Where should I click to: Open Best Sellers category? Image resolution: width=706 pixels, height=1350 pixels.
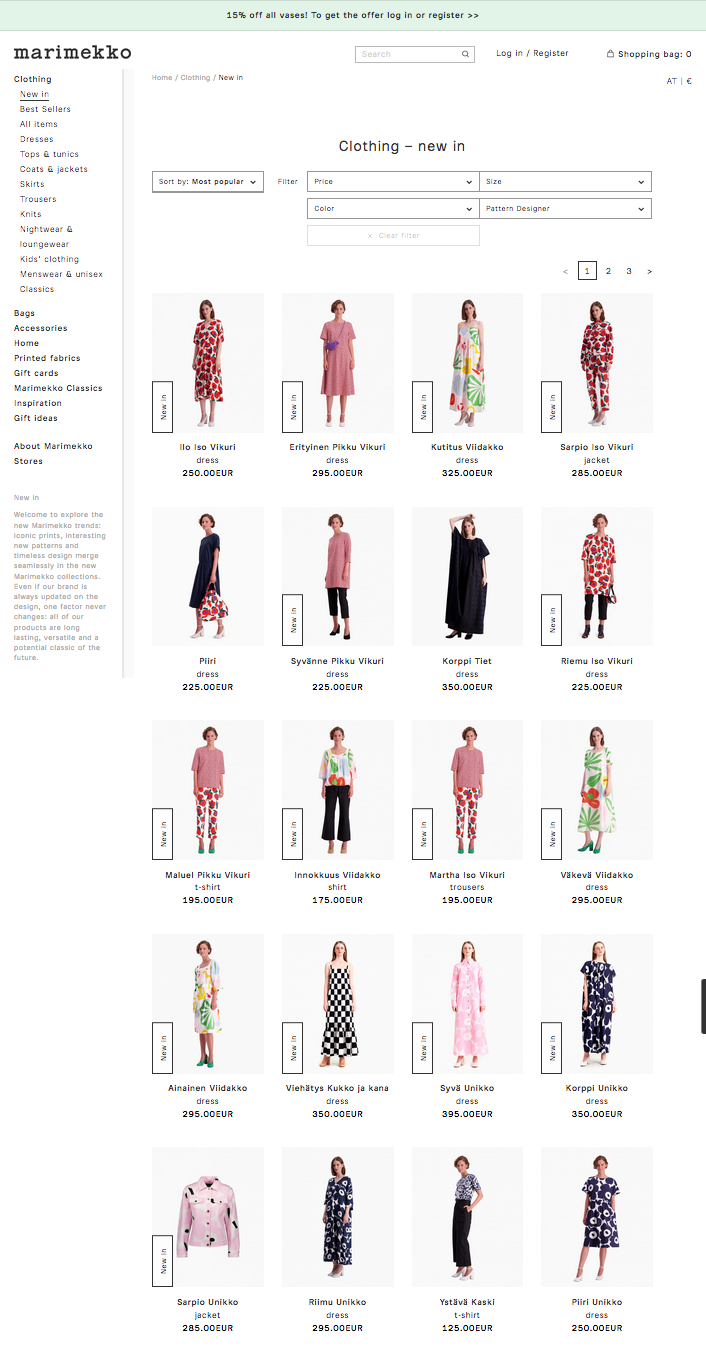coord(45,109)
